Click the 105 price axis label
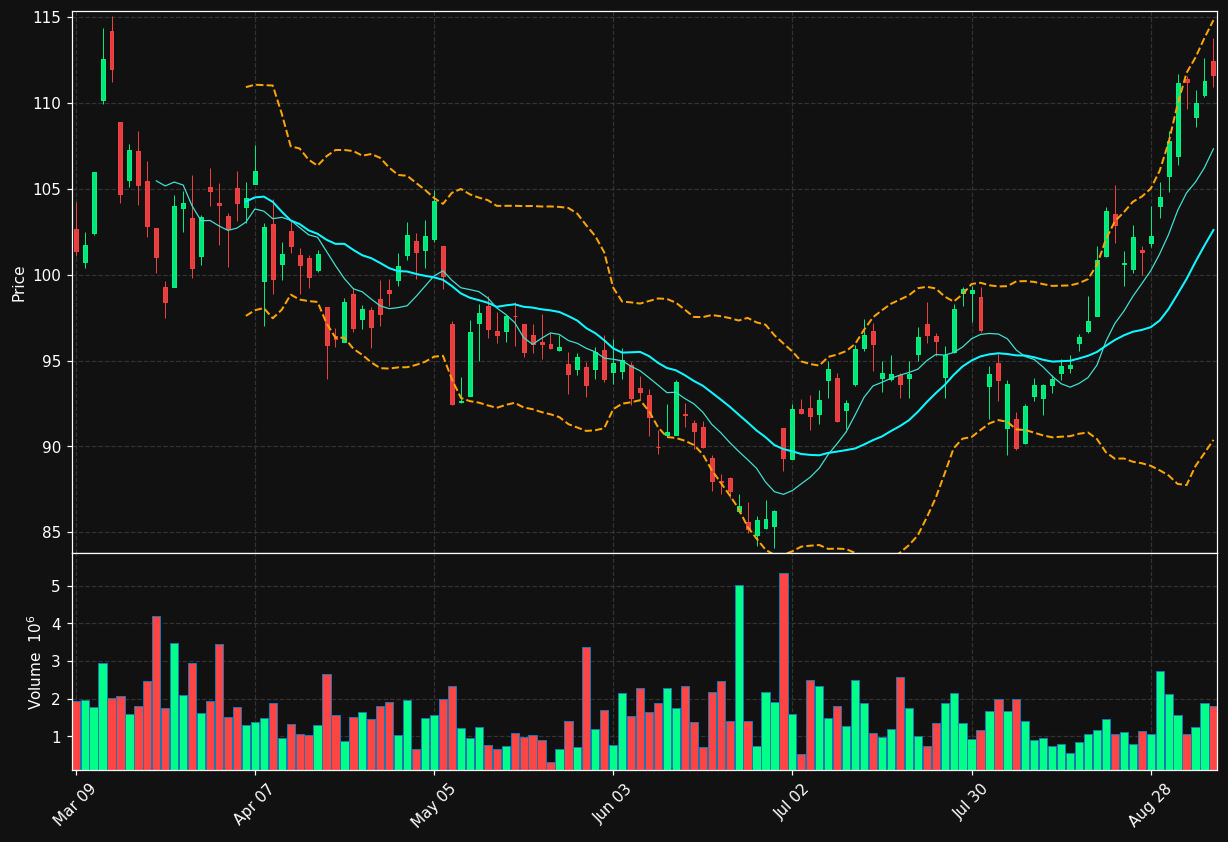1228x842 pixels. click(x=47, y=190)
